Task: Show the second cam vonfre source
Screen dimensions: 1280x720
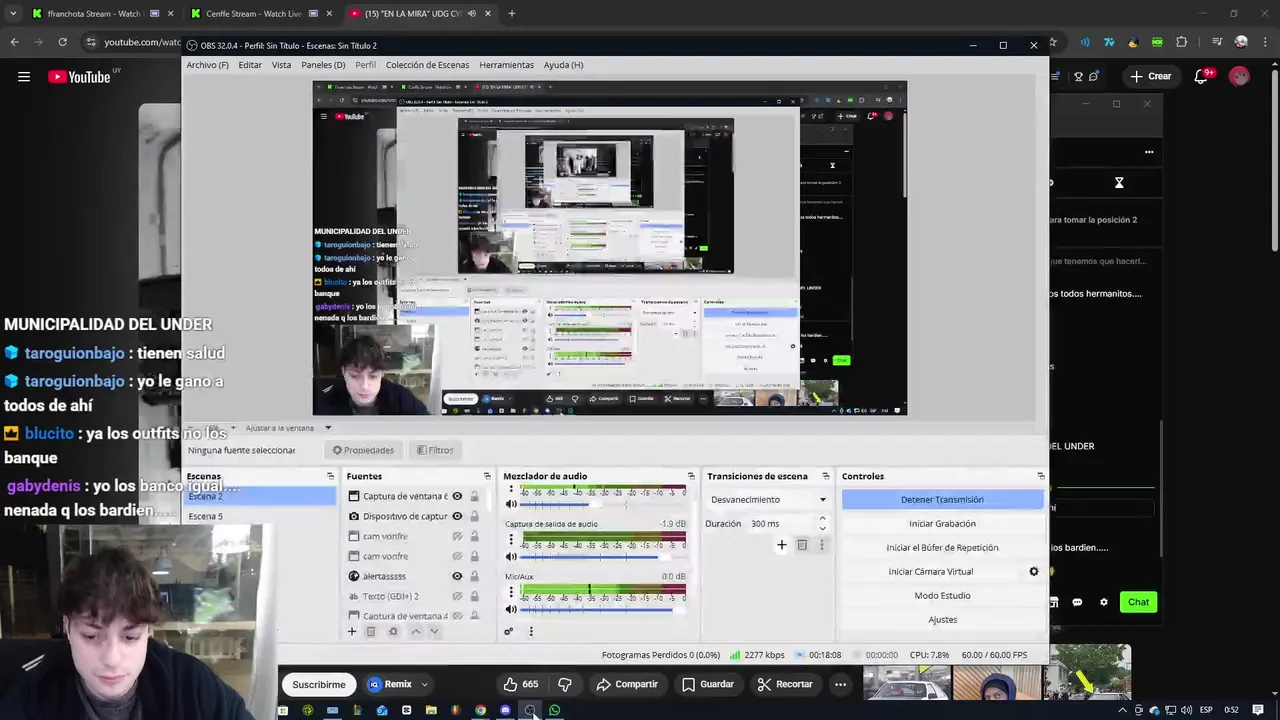Action: 457,556
